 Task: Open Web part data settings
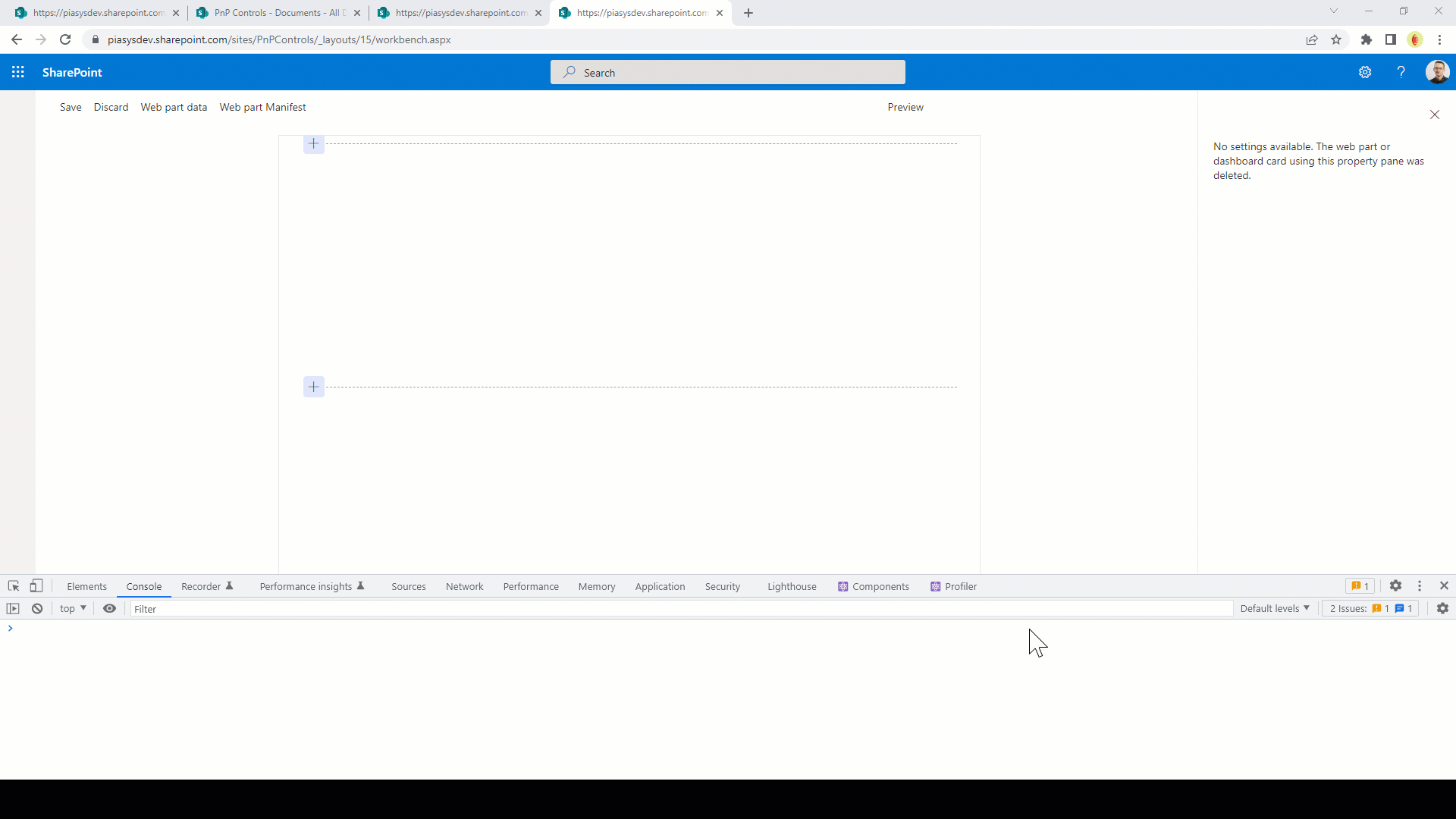click(x=174, y=107)
